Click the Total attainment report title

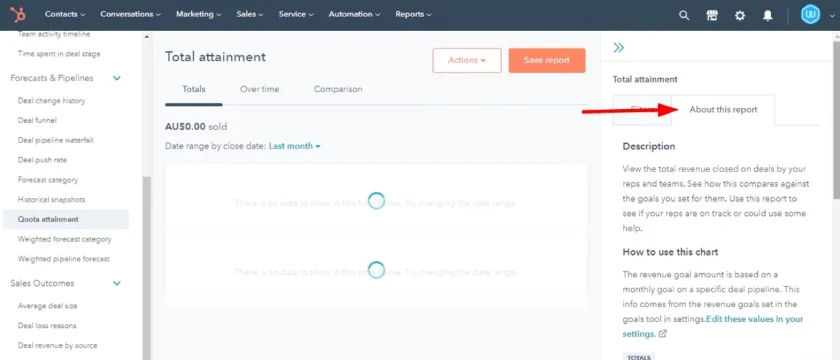(x=215, y=57)
